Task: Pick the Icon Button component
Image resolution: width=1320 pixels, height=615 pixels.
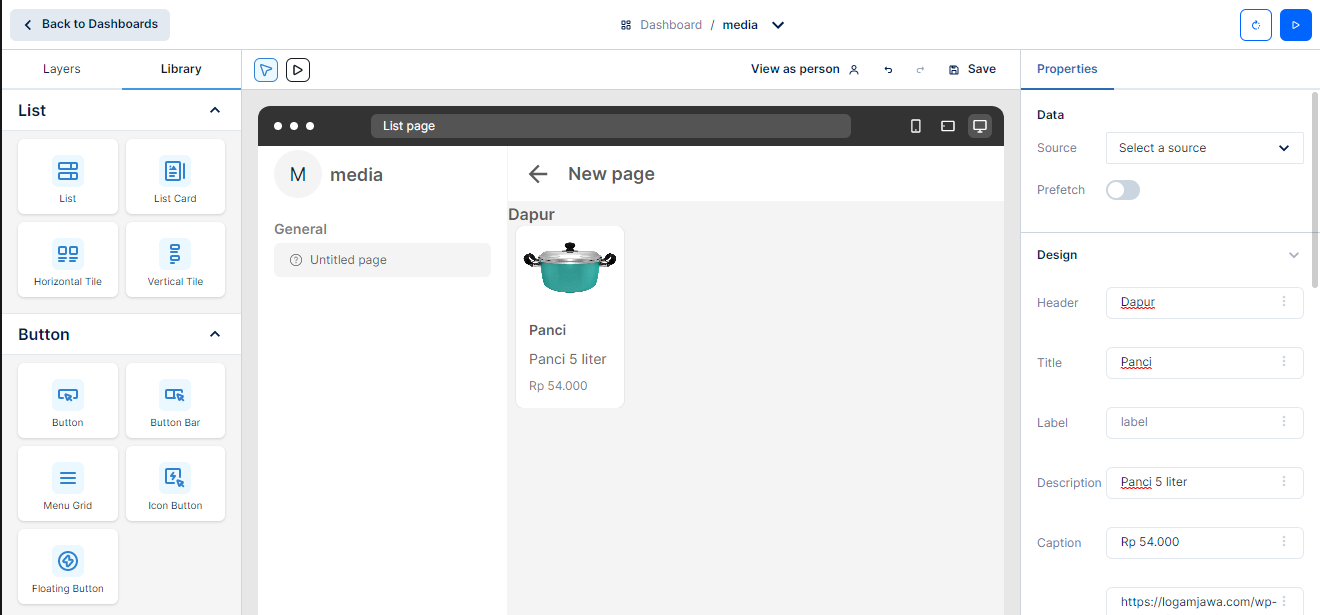Action: pos(175,484)
